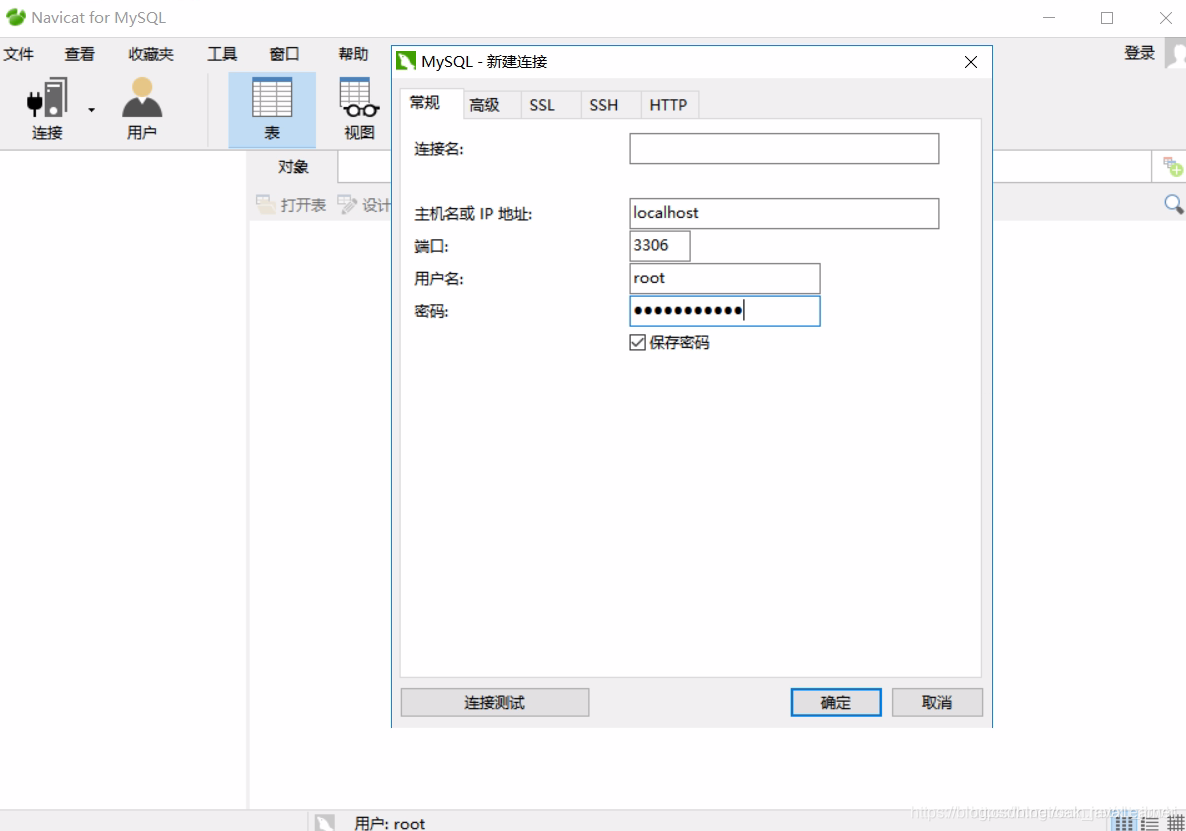Click the port field showing 3306

(660, 246)
